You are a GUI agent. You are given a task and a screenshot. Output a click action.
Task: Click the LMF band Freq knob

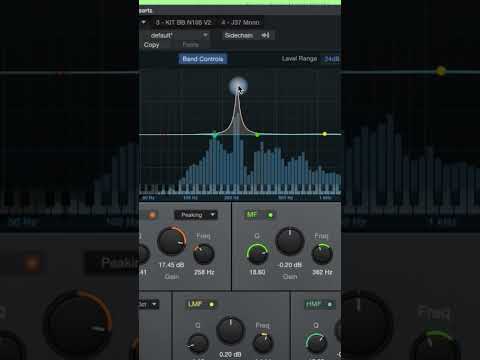(263, 343)
